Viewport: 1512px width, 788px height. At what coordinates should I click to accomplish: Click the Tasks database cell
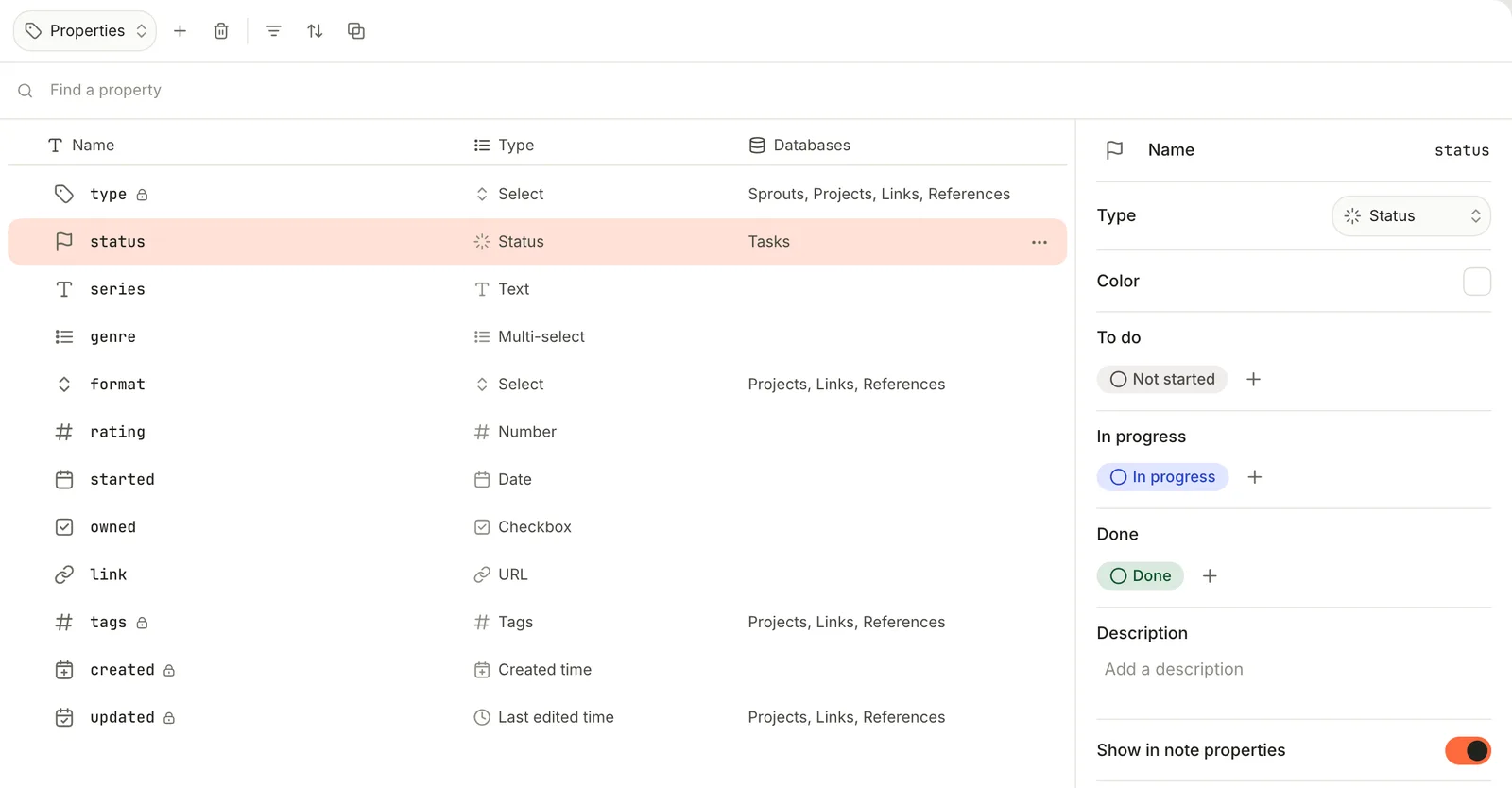coord(768,242)
